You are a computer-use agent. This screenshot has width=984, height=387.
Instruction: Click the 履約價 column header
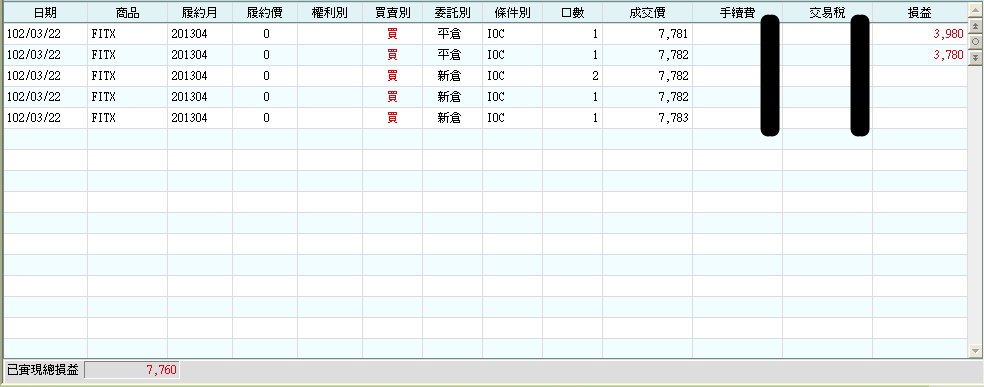(x=265, y=13)
